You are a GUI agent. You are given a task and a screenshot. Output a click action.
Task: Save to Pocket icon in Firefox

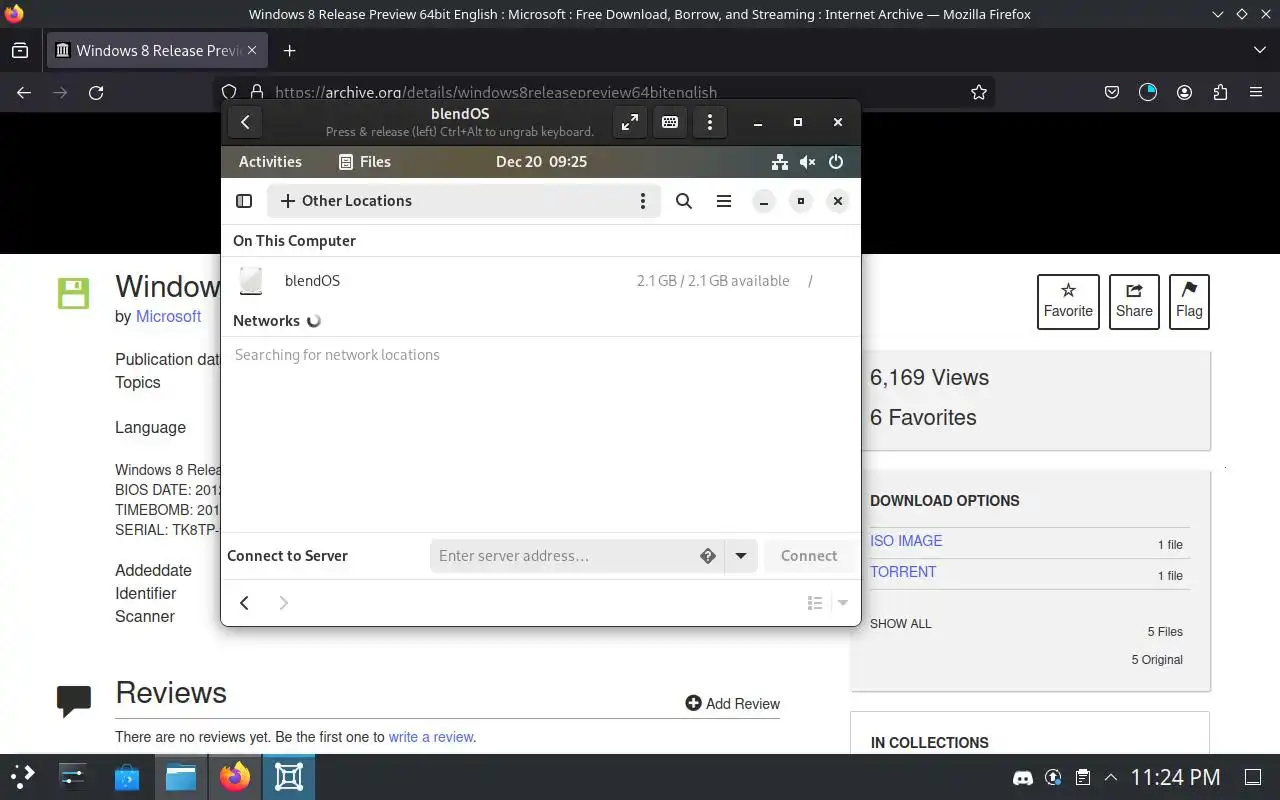[1112, 92]
